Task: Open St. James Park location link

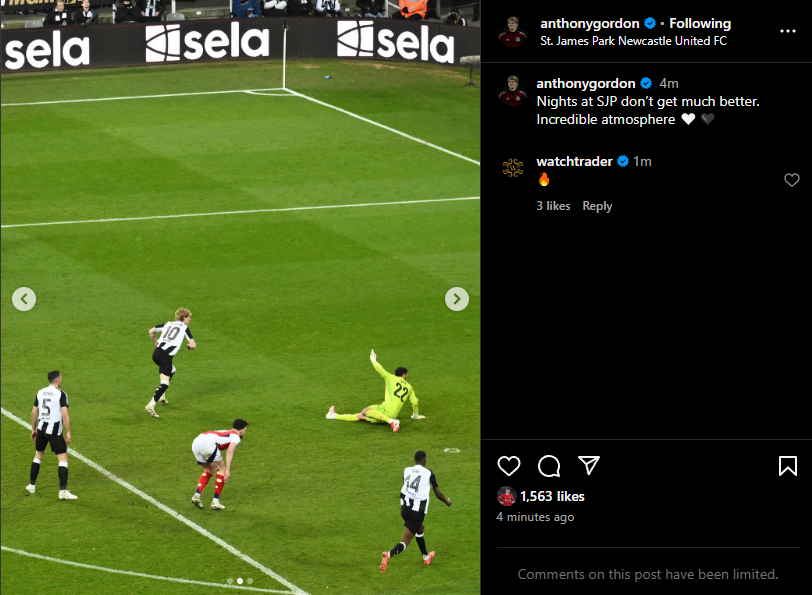Action: point(633,41)
